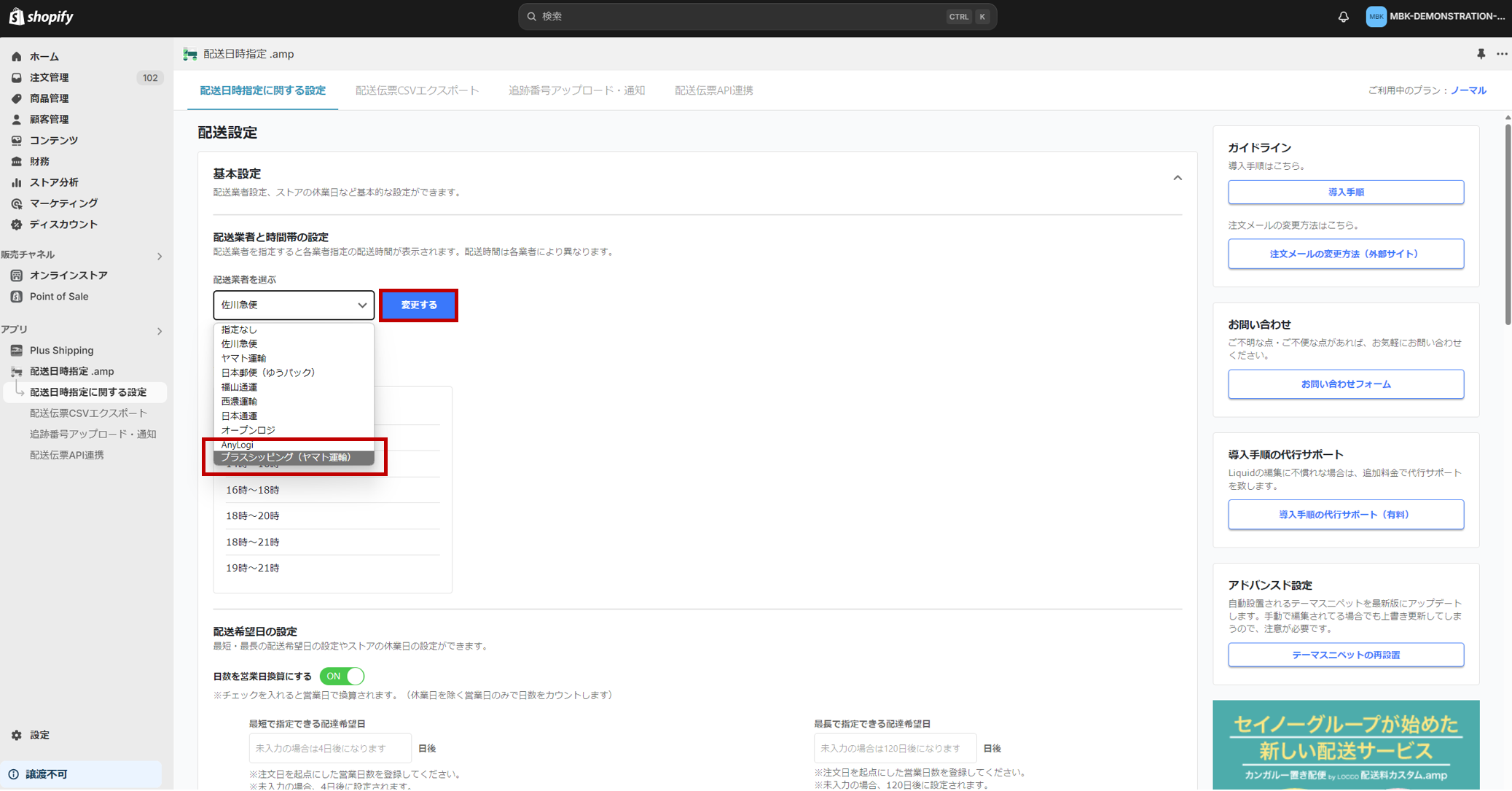Expand the Sales Channels section arrow

click(x=160, y=256)
